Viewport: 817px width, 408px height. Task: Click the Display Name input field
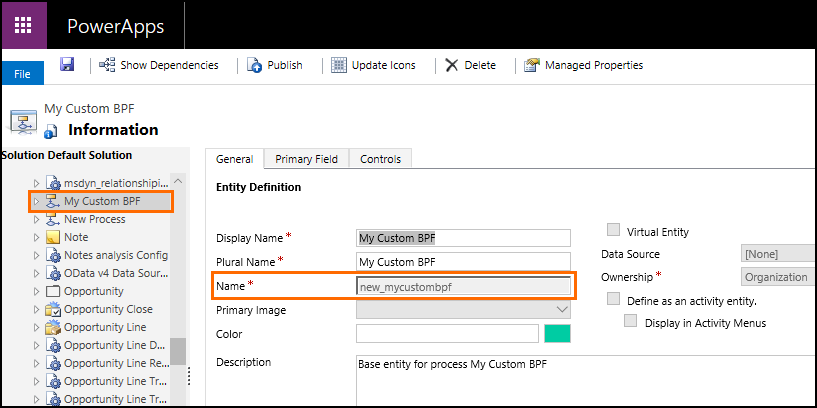click(463, 238)
